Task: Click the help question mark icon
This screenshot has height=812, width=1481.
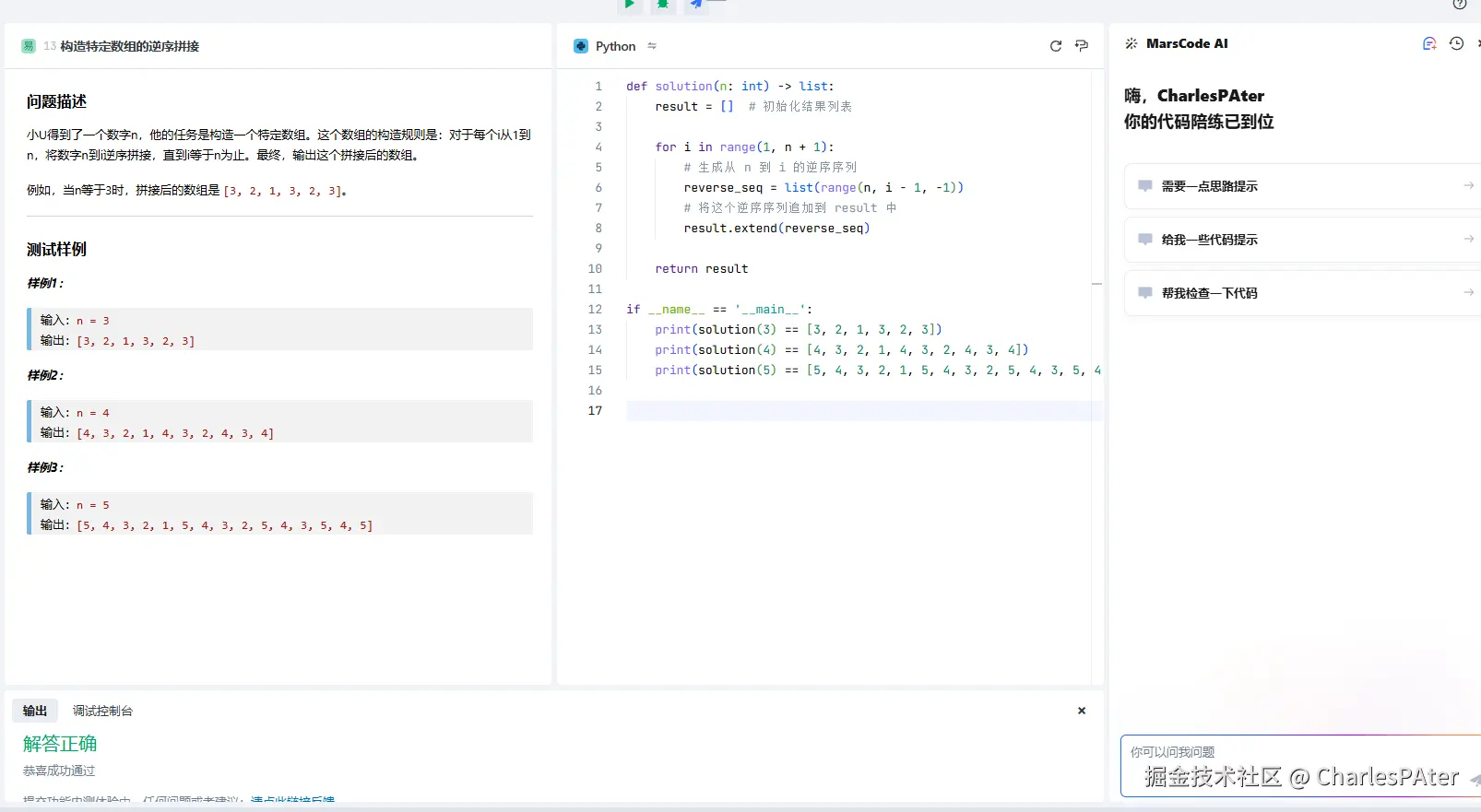Action: 1459,5
